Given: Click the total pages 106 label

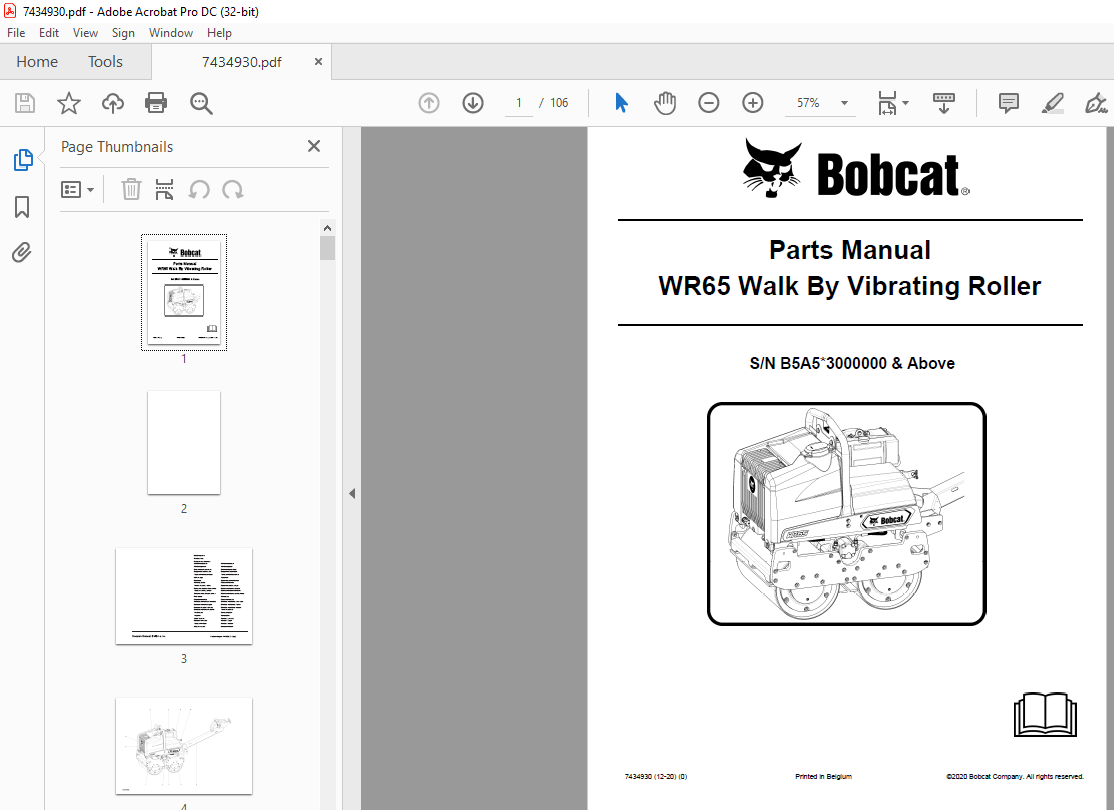Looking at the screenshot, I should click(559, 103).
